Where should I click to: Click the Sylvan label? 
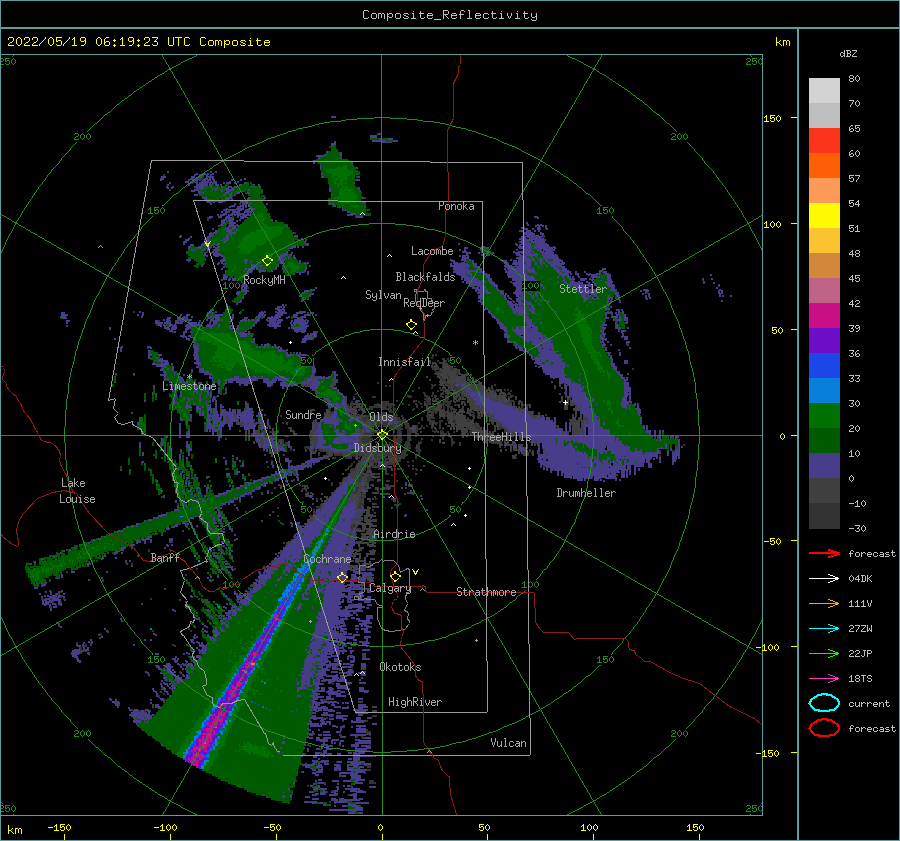coord(383,294)
